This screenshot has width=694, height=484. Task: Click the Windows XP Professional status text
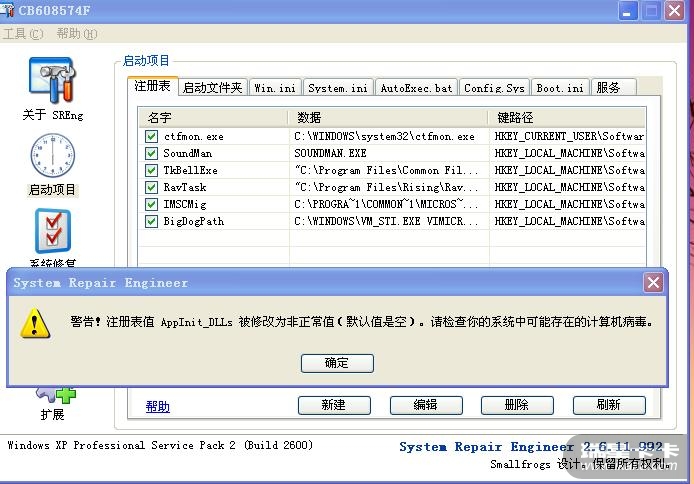pyautogui.click(x=160, y=445)
